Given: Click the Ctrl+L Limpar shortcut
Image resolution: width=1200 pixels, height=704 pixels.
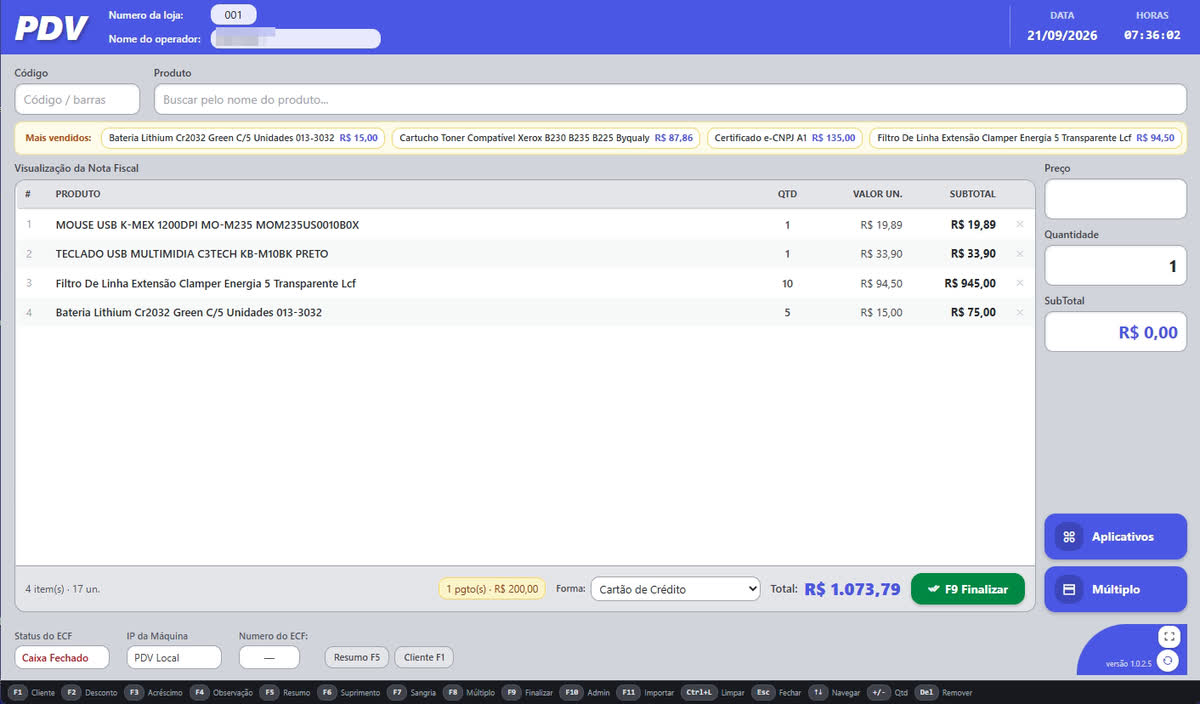Looking at the screenshot, I should 714,692.
